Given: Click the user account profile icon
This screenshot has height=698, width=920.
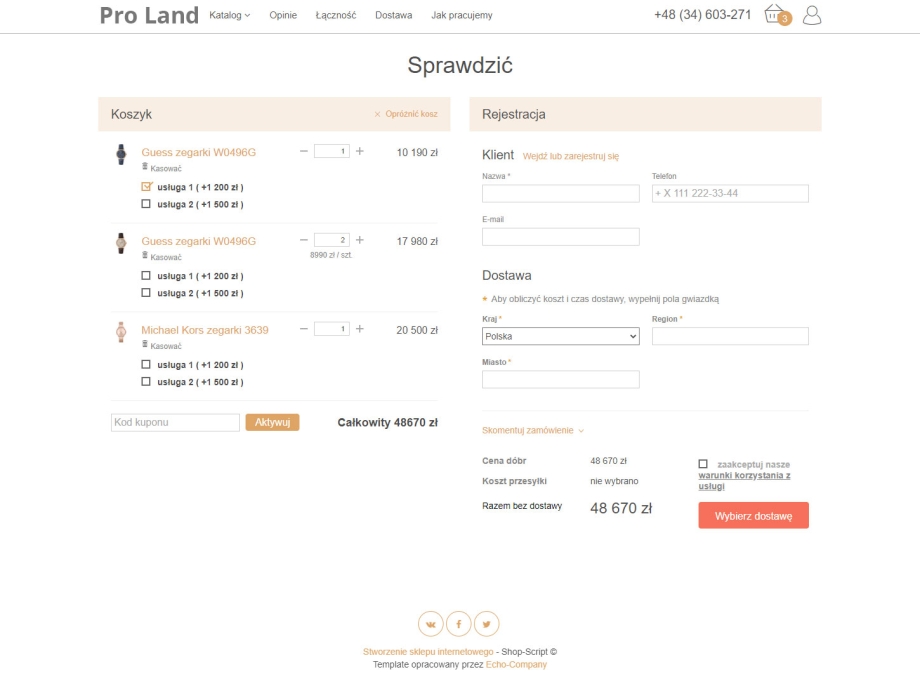Looking at the screenshot, I should (x=812, y=15).
